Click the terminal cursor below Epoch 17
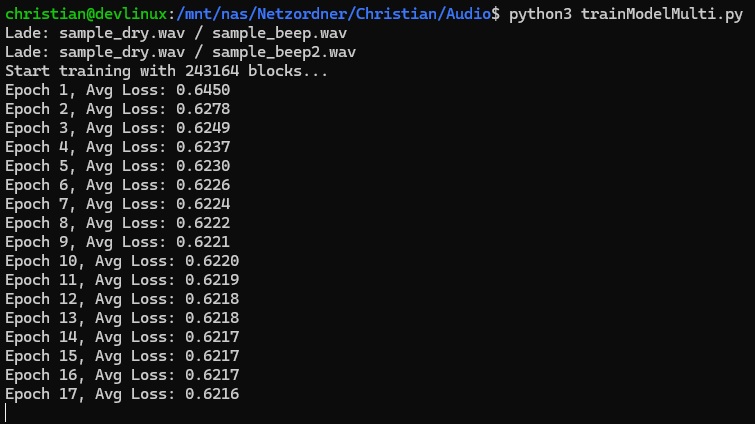Screen dimensions: 755x424 [x=6, y=412]
